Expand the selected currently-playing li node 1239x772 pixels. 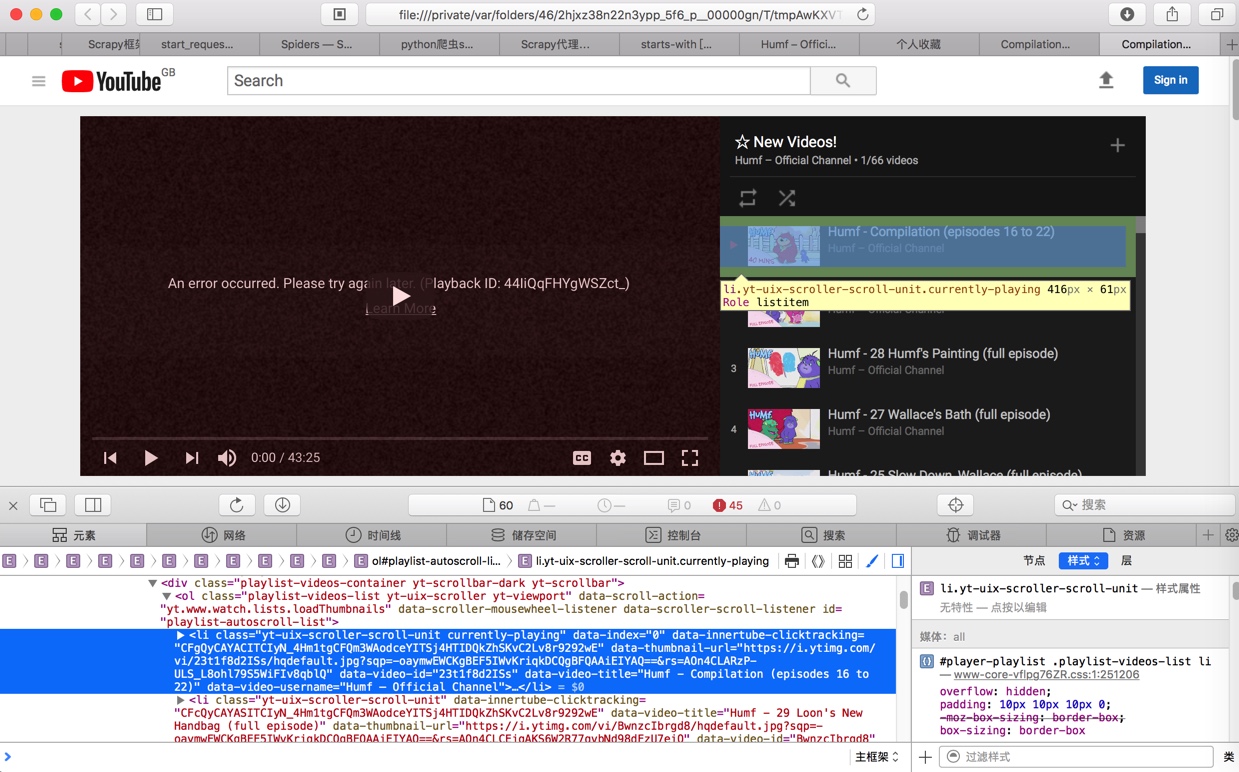point(181,635)
